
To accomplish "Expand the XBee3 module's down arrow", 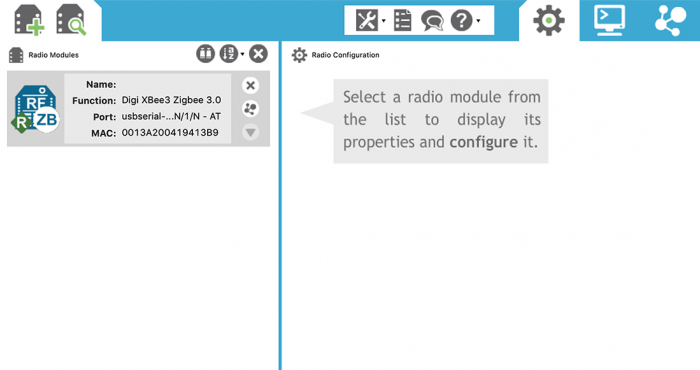I will [x=250, y=132].
